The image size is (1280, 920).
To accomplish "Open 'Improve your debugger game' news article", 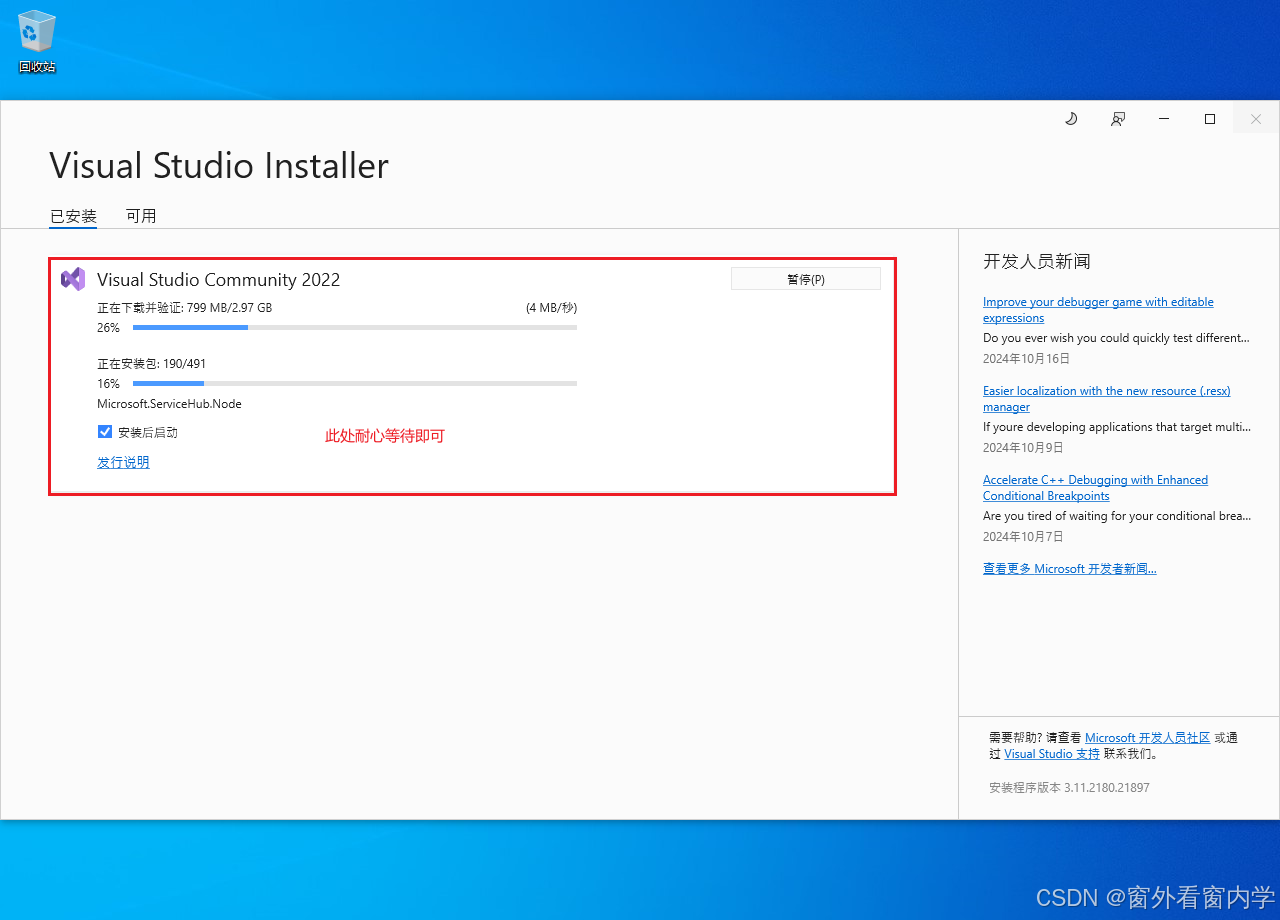I will [x=1098, y=310].
